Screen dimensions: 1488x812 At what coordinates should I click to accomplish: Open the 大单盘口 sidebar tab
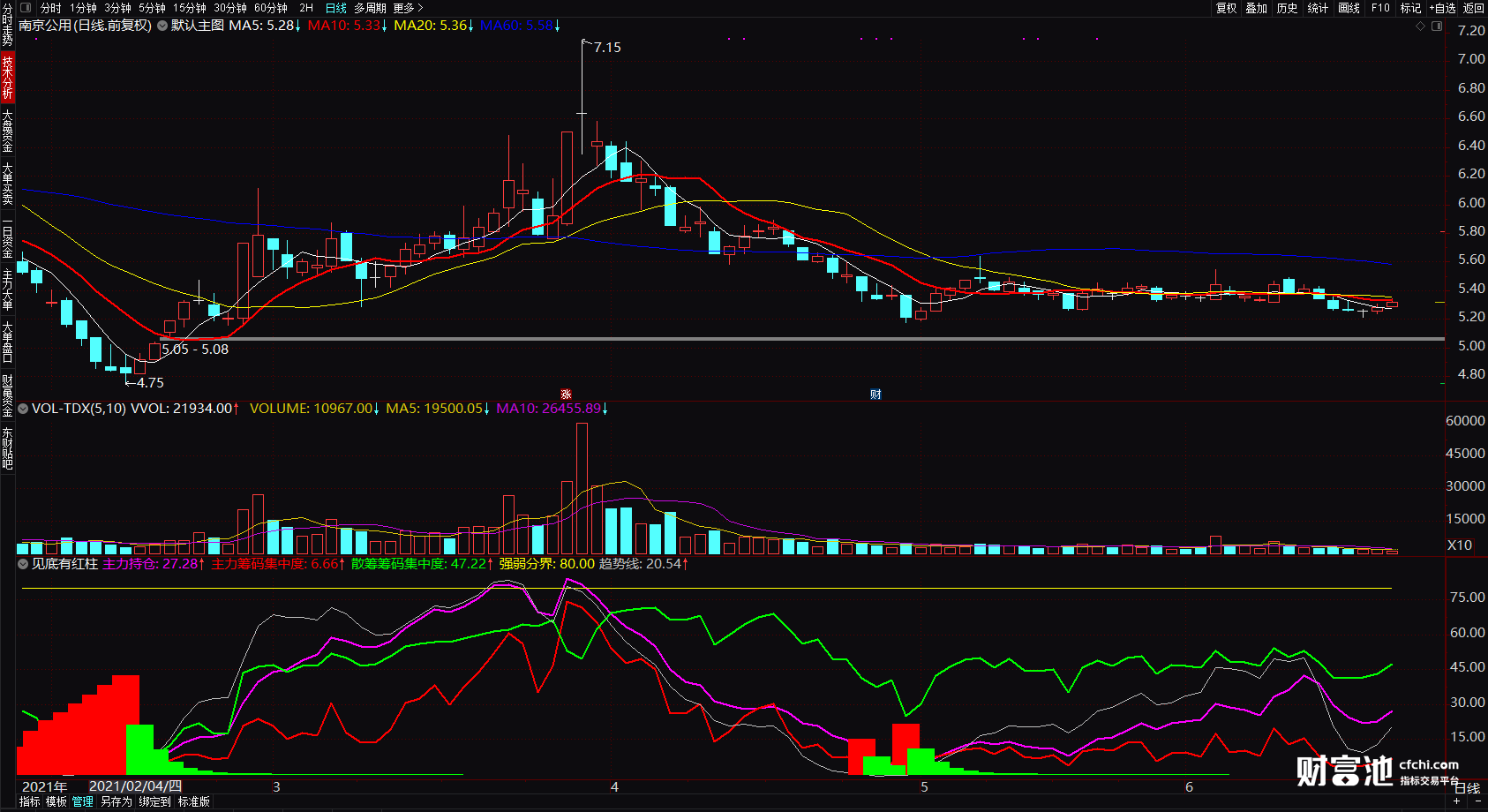click(x=7, y=342)
